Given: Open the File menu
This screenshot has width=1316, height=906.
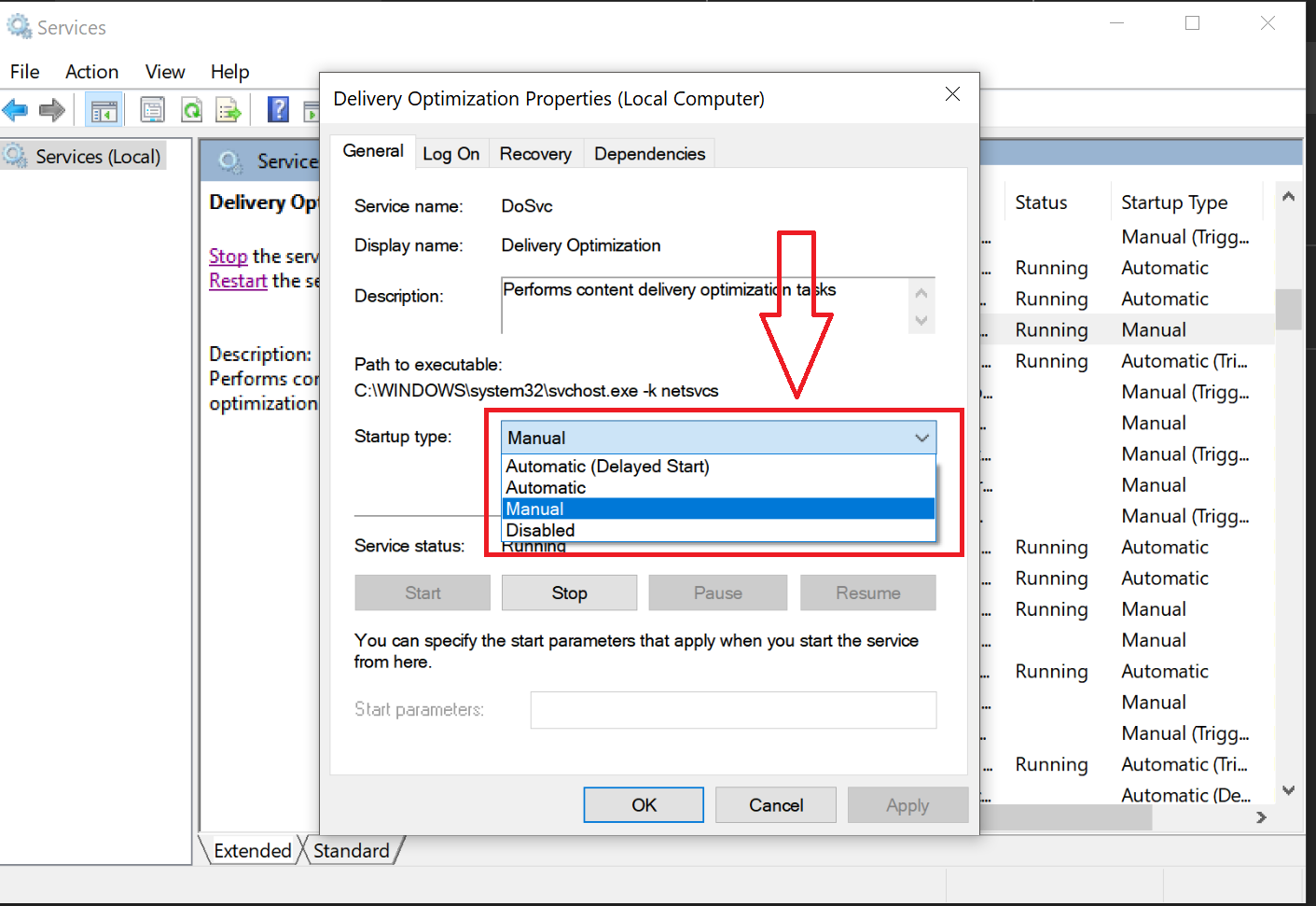Looking at the screenshot, I should click(24, 72).
